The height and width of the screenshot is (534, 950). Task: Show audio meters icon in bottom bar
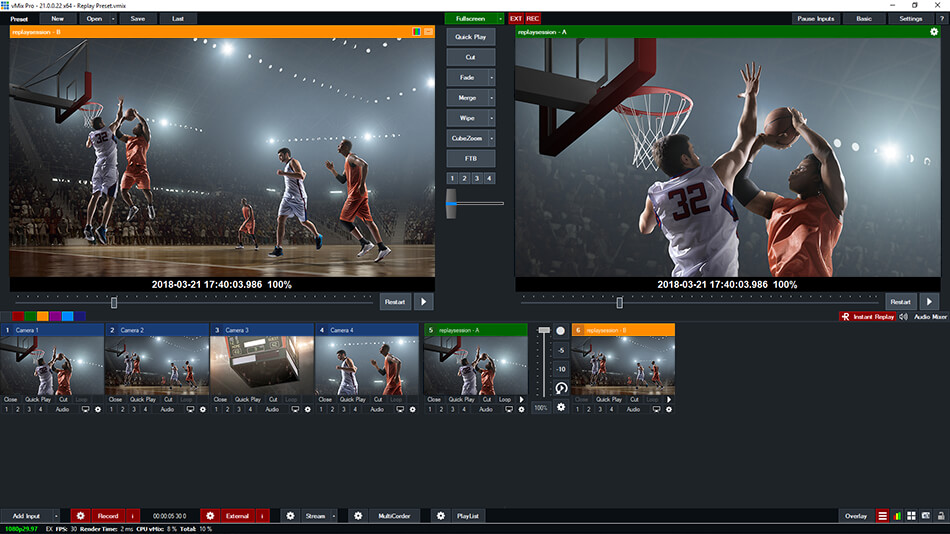pos(897,516)
